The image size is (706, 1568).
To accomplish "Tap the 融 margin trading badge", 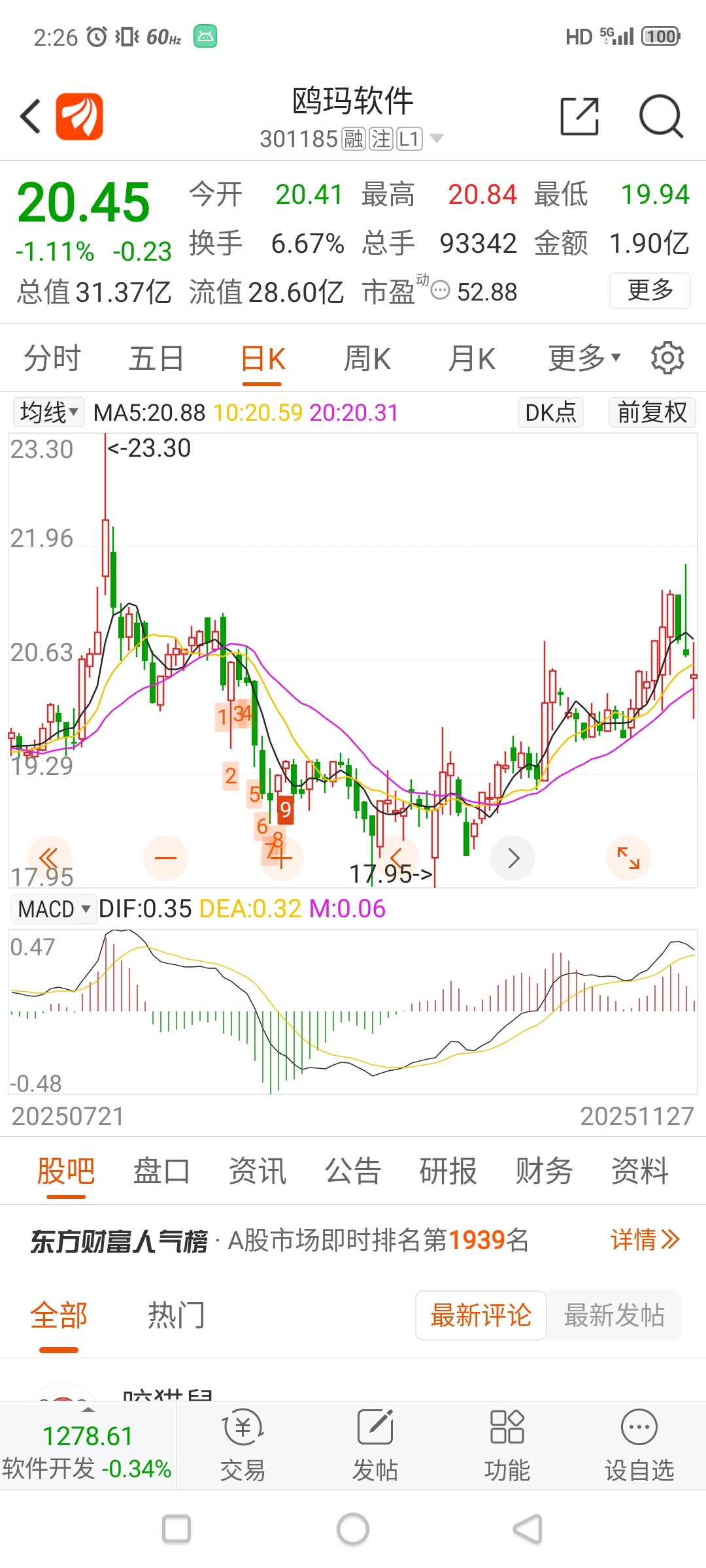I will 354,139.
